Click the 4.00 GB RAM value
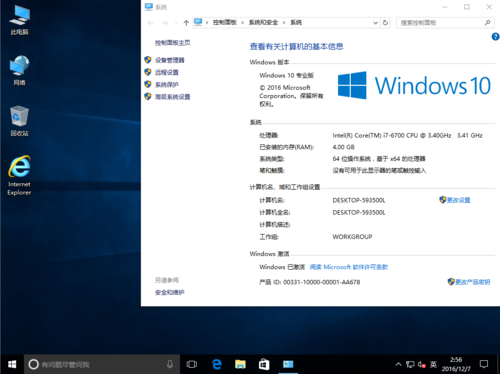Image resolution: width=500 pixels, height=374 pixels. click(343, 147)
